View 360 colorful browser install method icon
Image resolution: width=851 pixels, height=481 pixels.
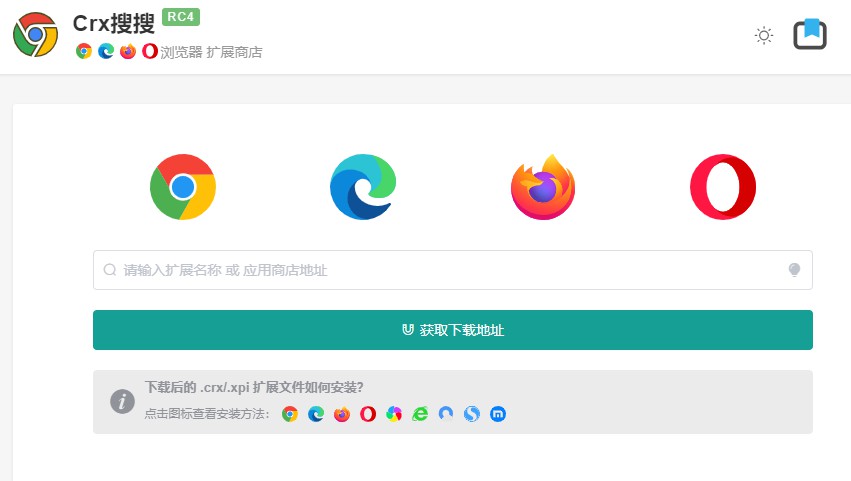coord(394,414)
